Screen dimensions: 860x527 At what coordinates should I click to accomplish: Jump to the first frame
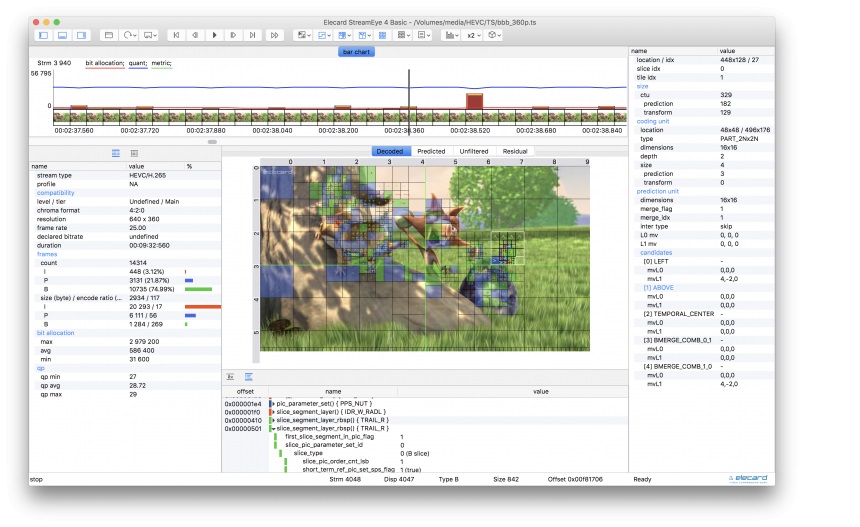click(x=176, y=35)
